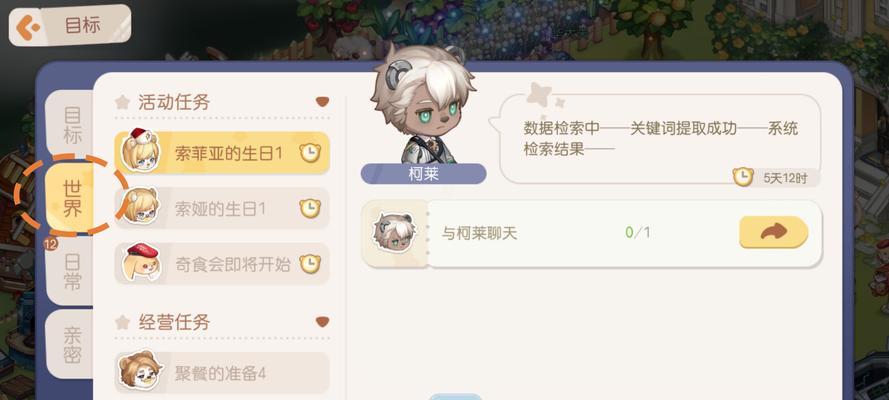Select the 聚餐的准备4 quest entry
Viewport: 889px width, 400px height.
coord(222,373)
